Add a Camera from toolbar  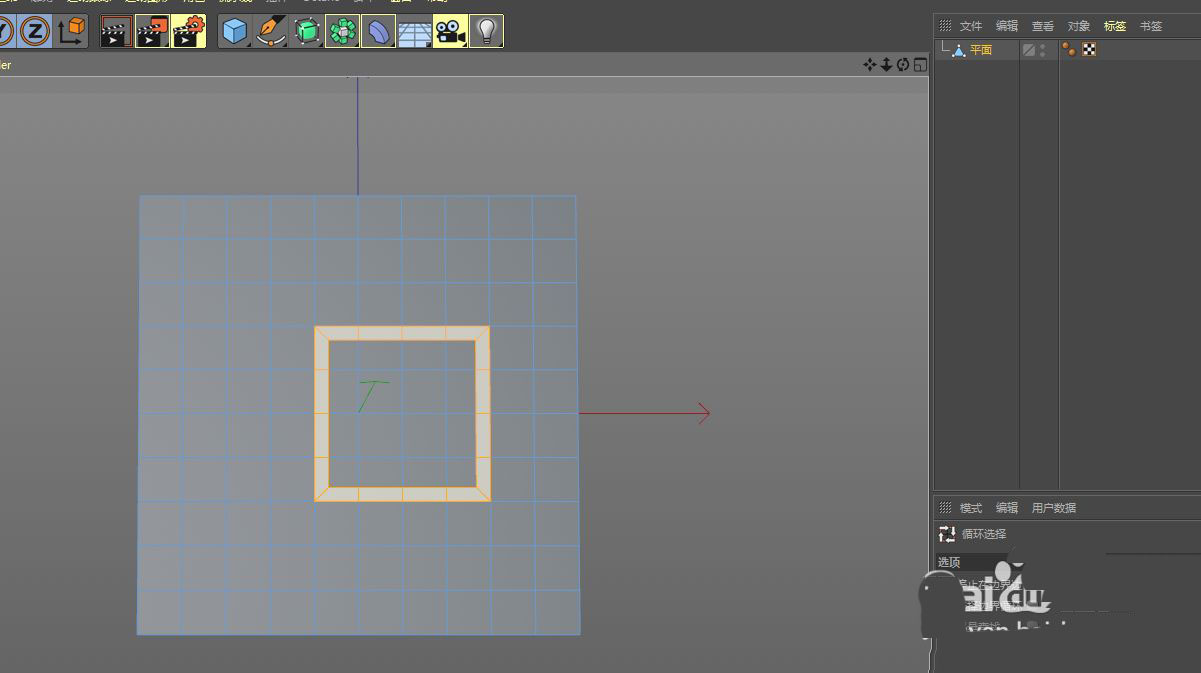point(451,32)
